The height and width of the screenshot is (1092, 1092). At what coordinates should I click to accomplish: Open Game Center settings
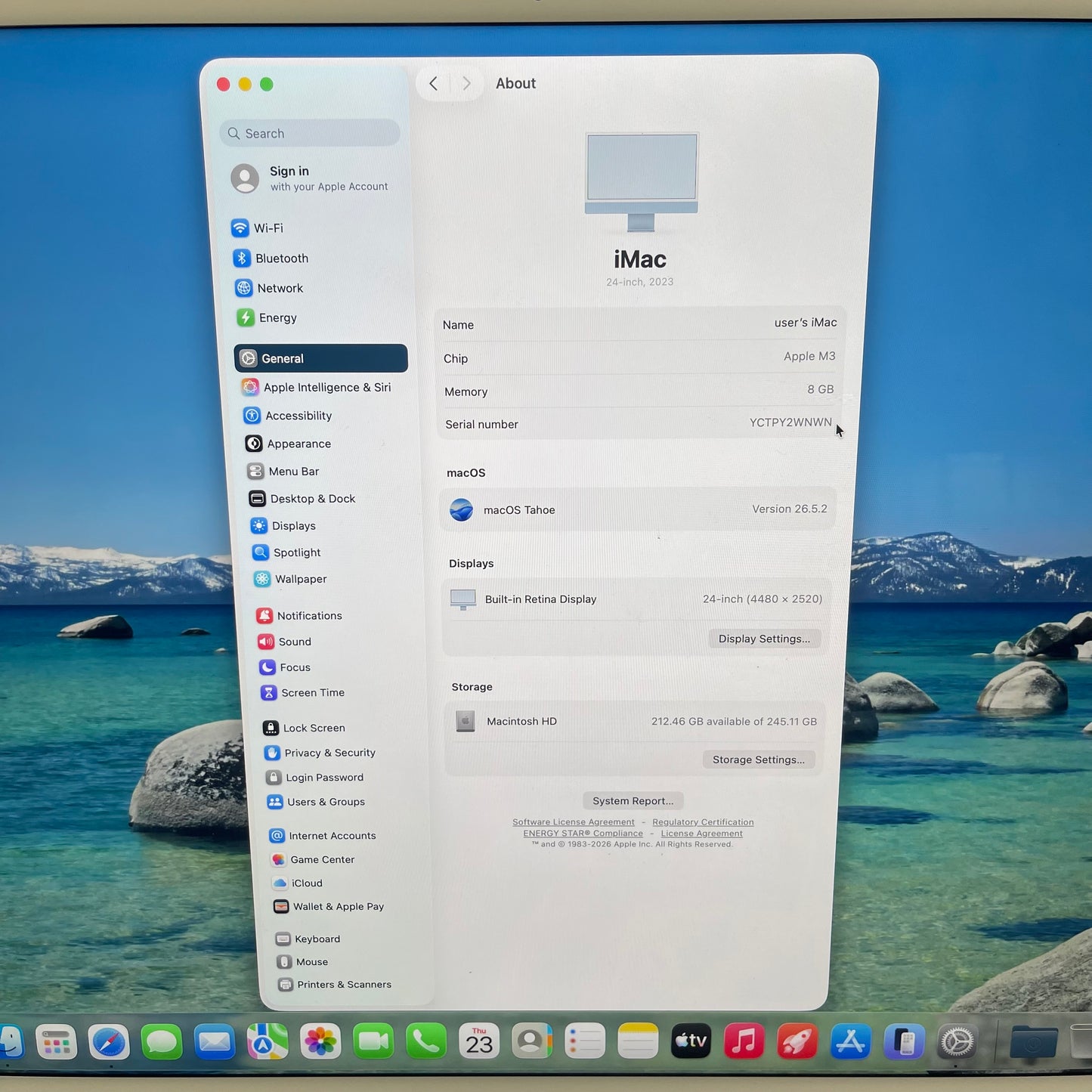coord(313,860)
